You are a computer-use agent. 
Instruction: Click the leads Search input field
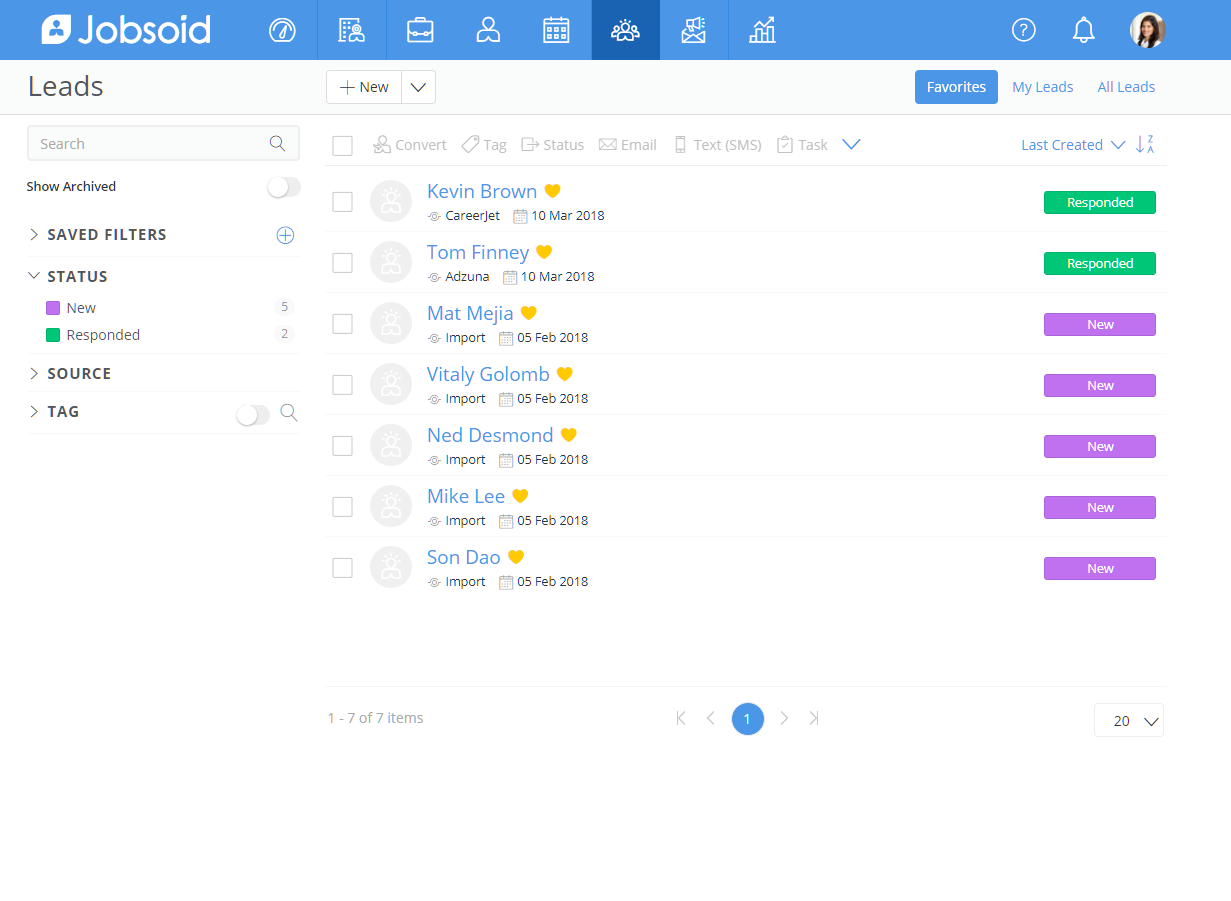(150, 144)
